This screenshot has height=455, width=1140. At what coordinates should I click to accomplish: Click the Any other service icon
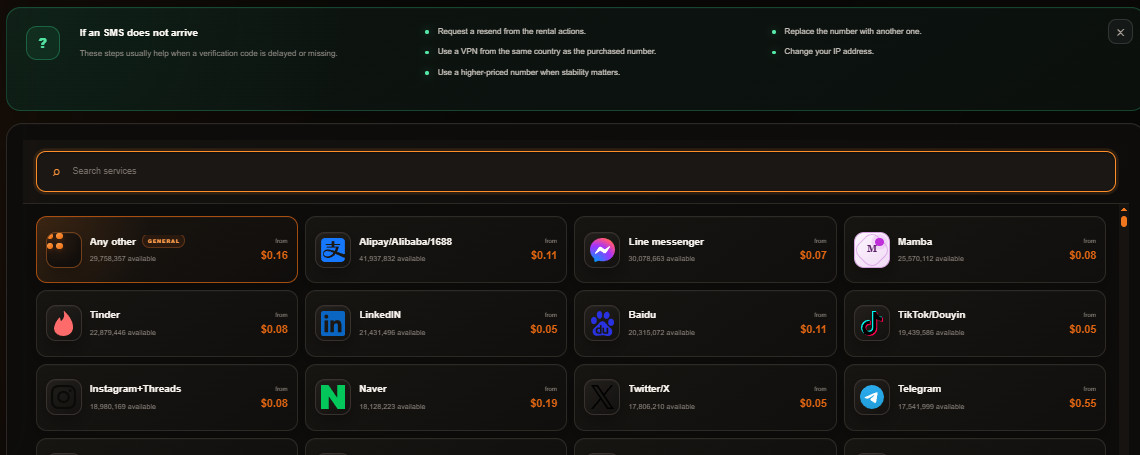[64, 249]
